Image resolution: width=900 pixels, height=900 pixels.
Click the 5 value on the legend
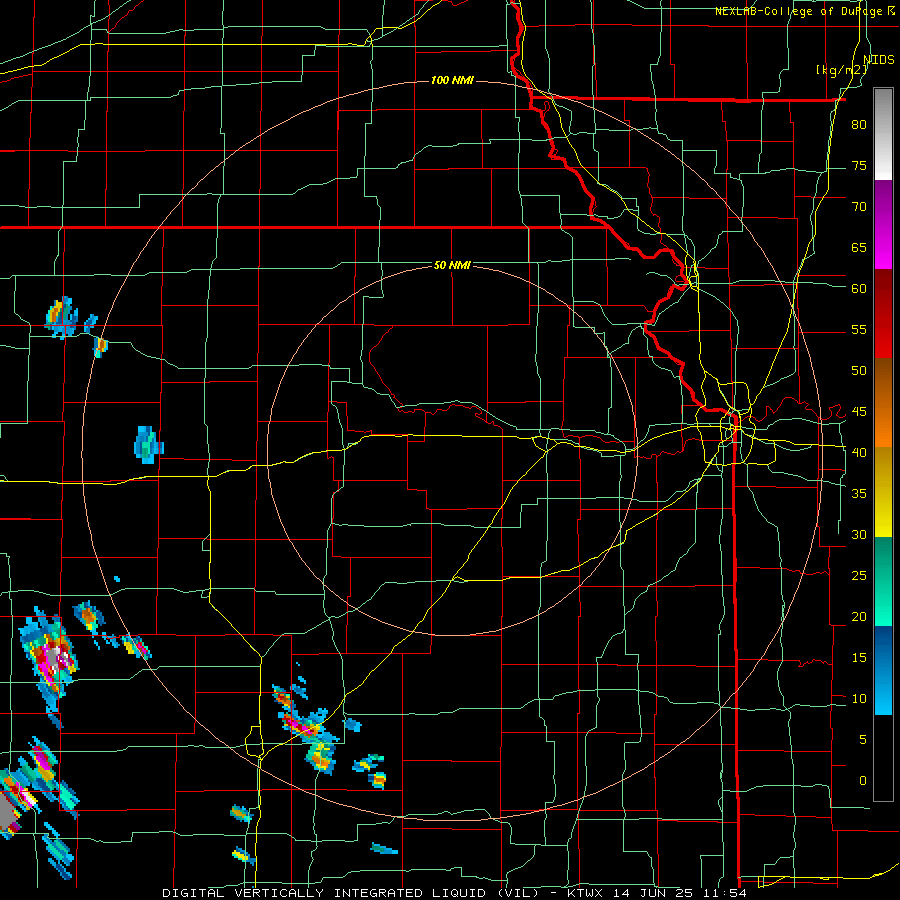pyautogui.click(x=863, y=740)
